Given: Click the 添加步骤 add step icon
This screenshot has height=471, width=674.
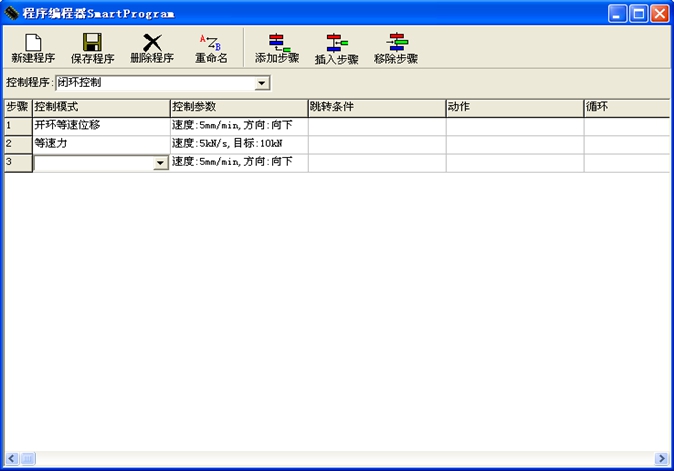Looking at the screenshot, I should pos(276,42).
